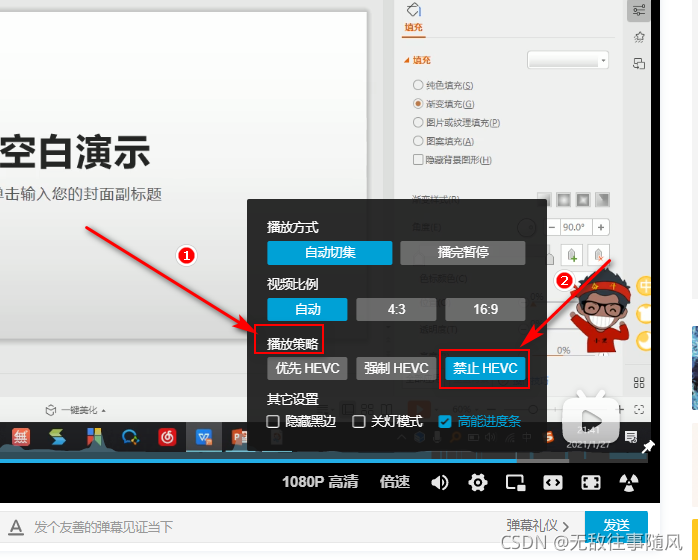Select 播完暂停 playback mode
This screenshot has height=560, width=698.
(x=463, y=253)
